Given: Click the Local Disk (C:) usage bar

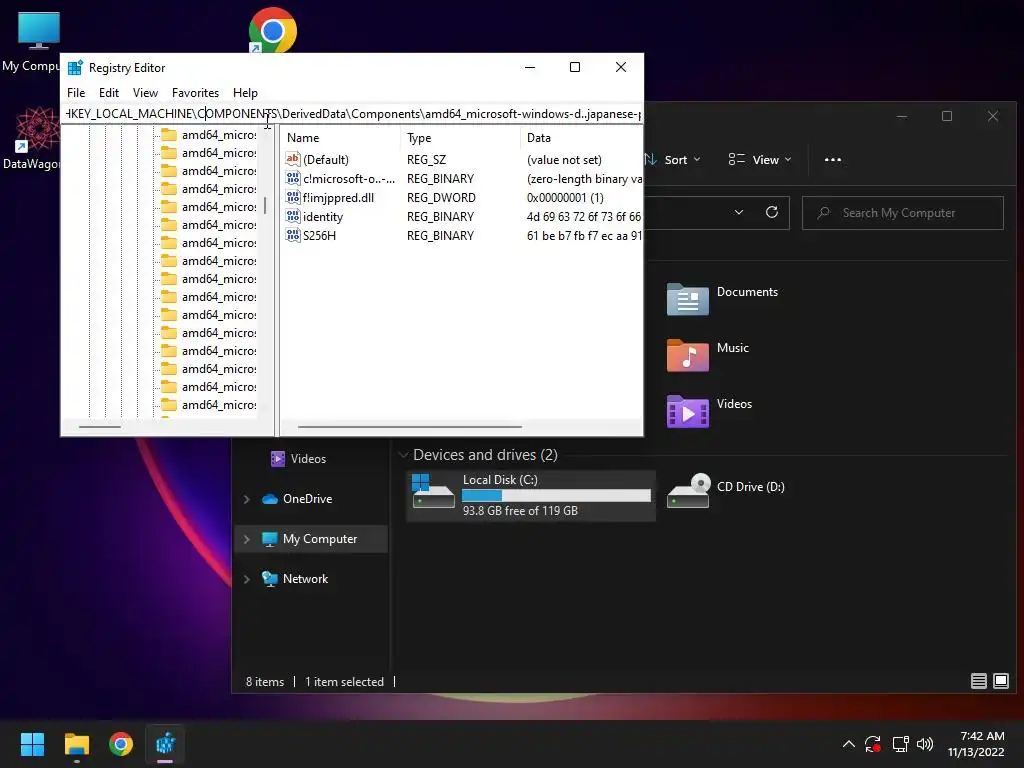Looking at the screenshot, I should (556, 496).
